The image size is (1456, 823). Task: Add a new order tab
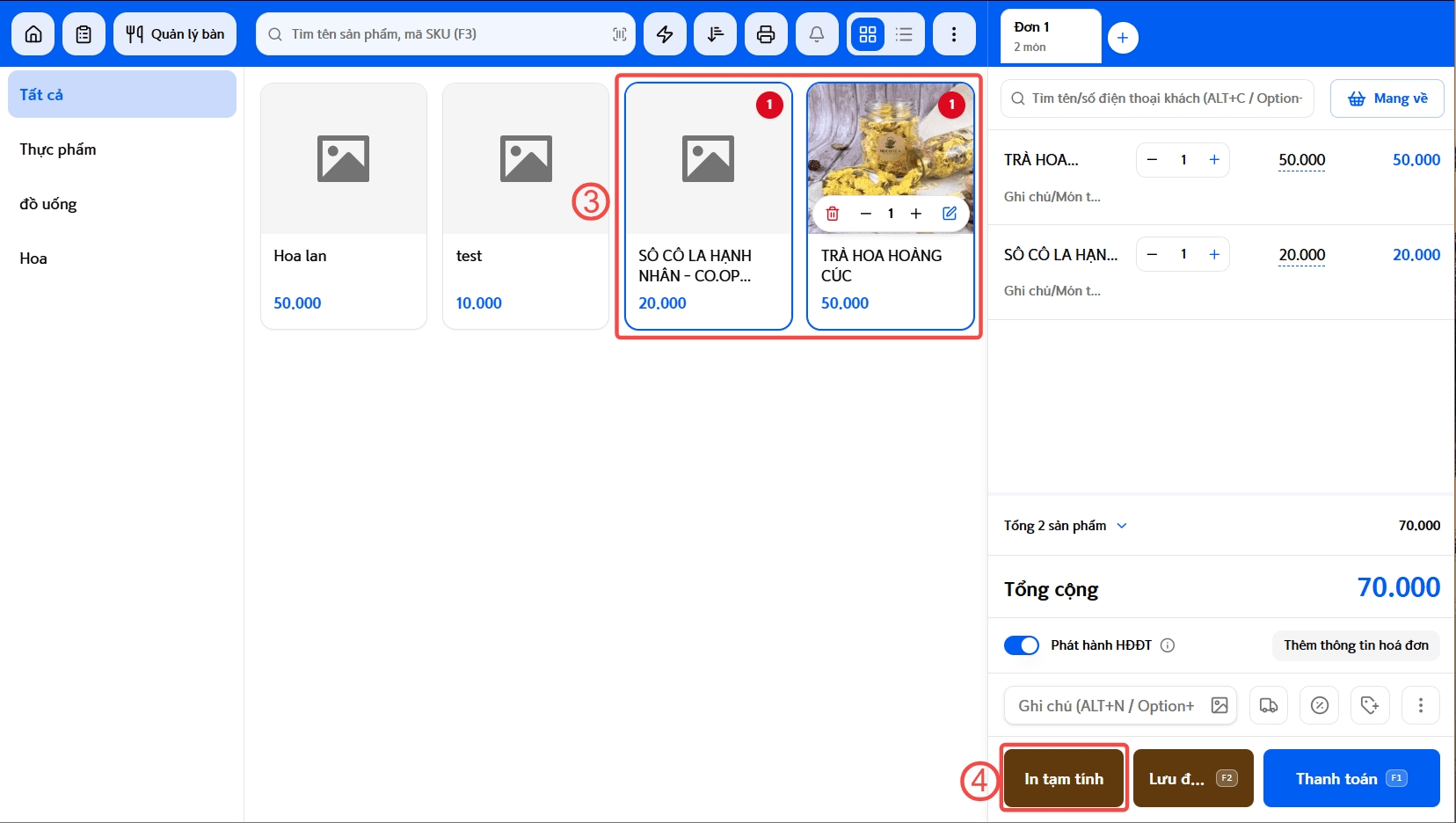click(1123, 38)
